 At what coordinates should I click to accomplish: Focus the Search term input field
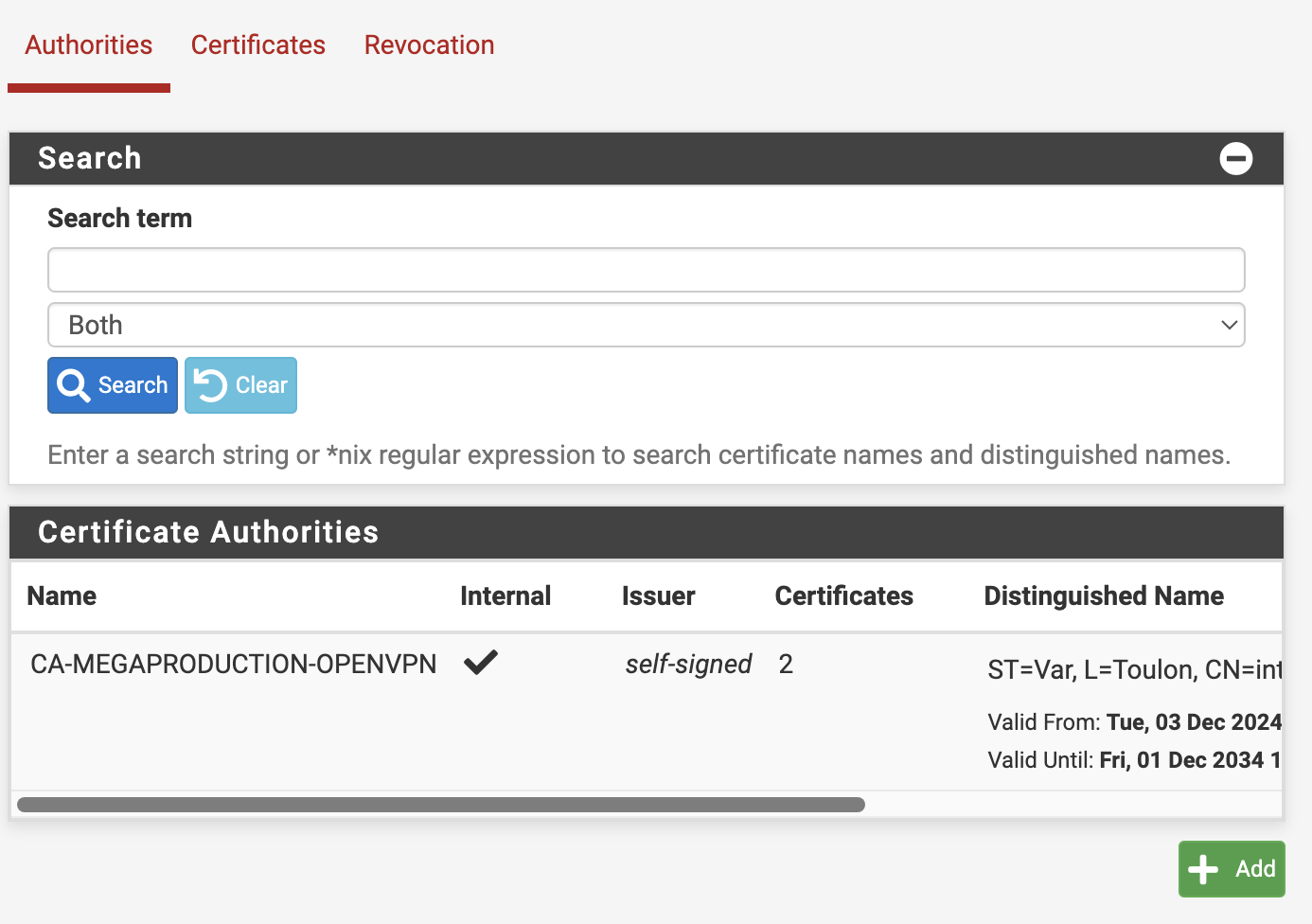pos(646,270)
